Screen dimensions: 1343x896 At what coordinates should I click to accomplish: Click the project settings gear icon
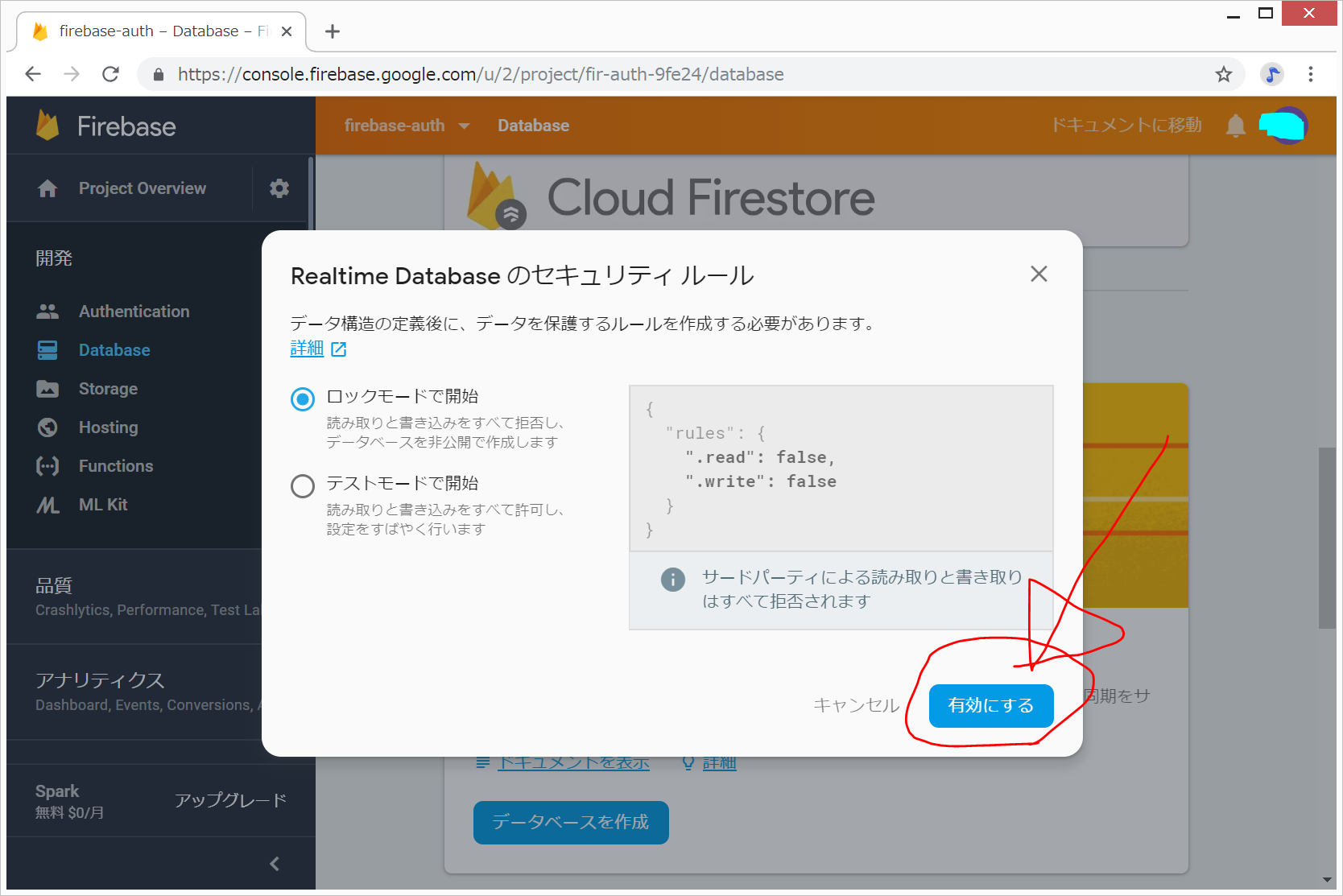click(279, 188)
